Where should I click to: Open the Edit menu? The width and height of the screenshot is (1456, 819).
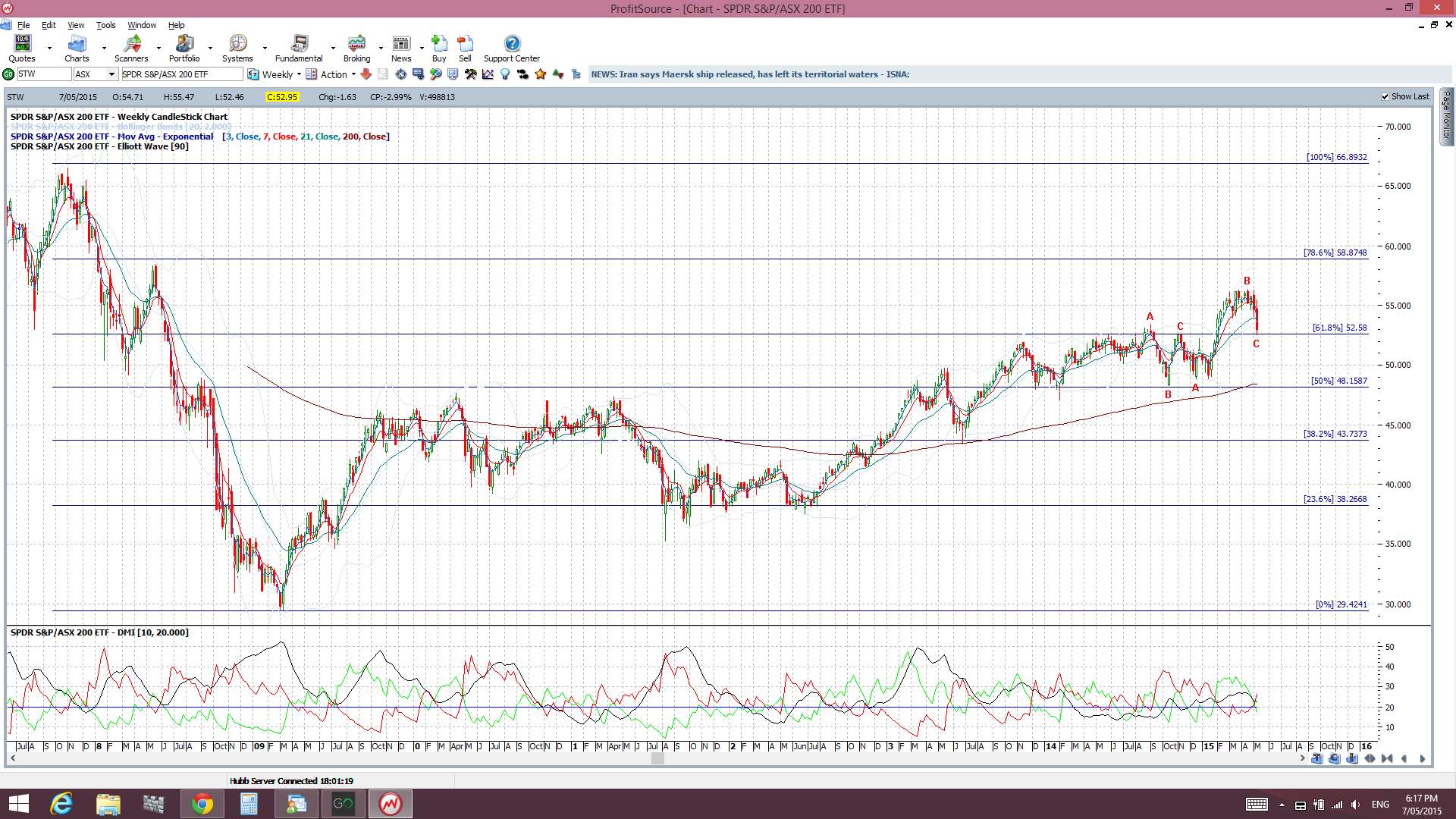point(49,25)
